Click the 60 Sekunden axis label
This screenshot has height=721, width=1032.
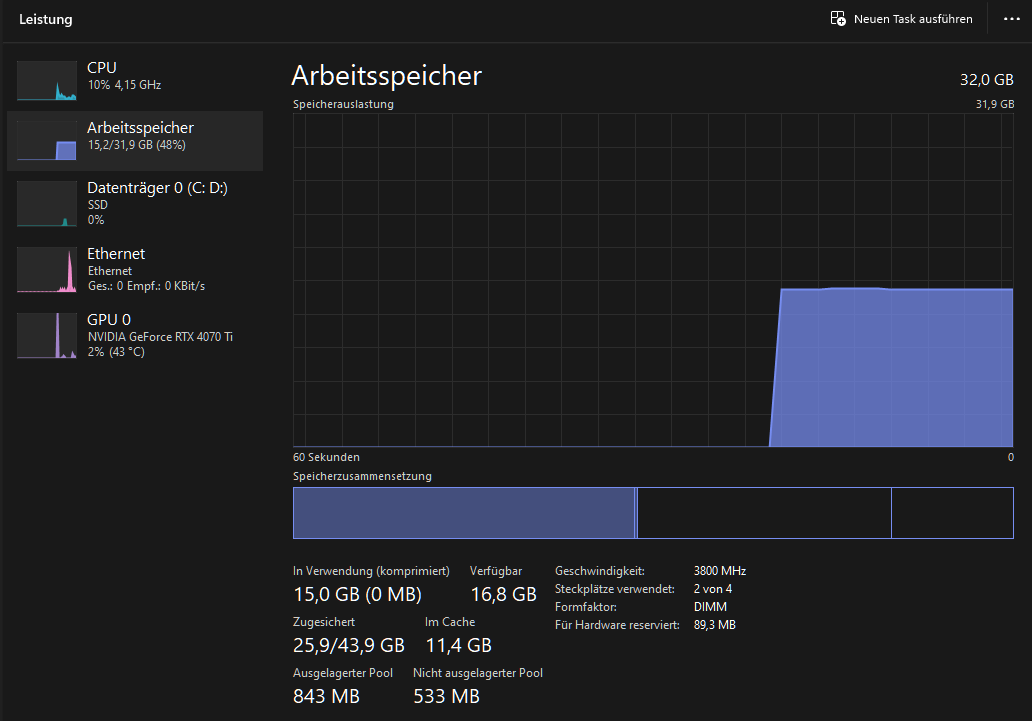326,457
